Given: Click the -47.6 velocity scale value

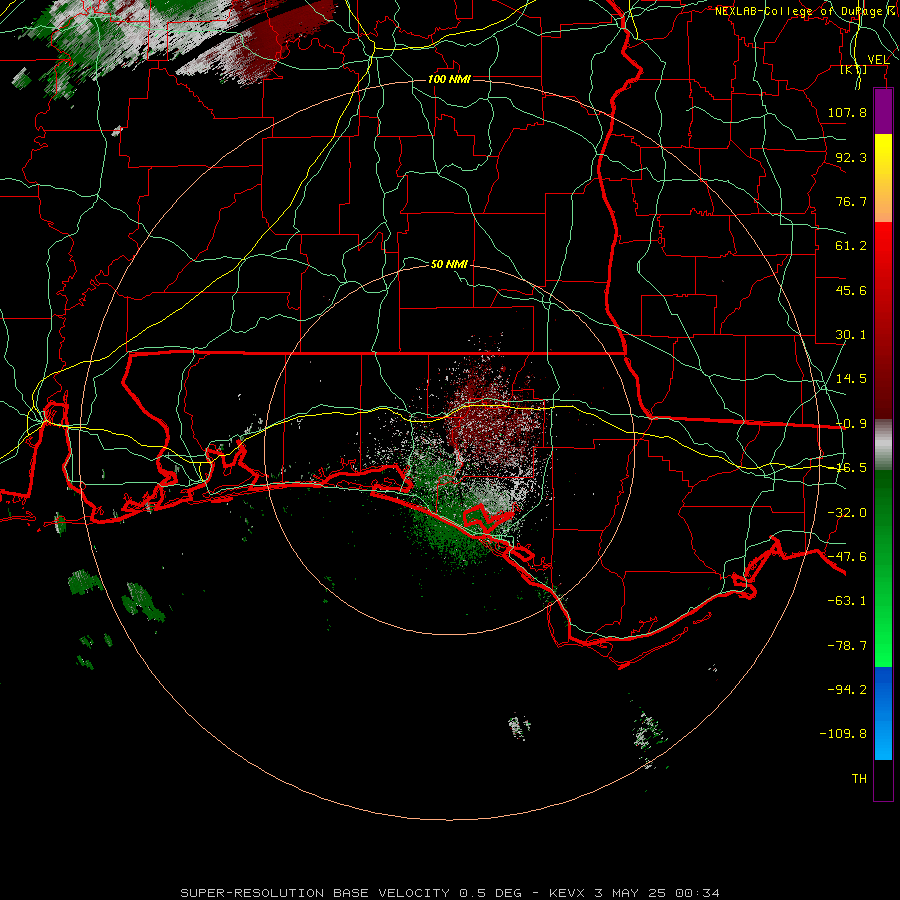Looking at the screenshot, I should click(x=847, y=557).
